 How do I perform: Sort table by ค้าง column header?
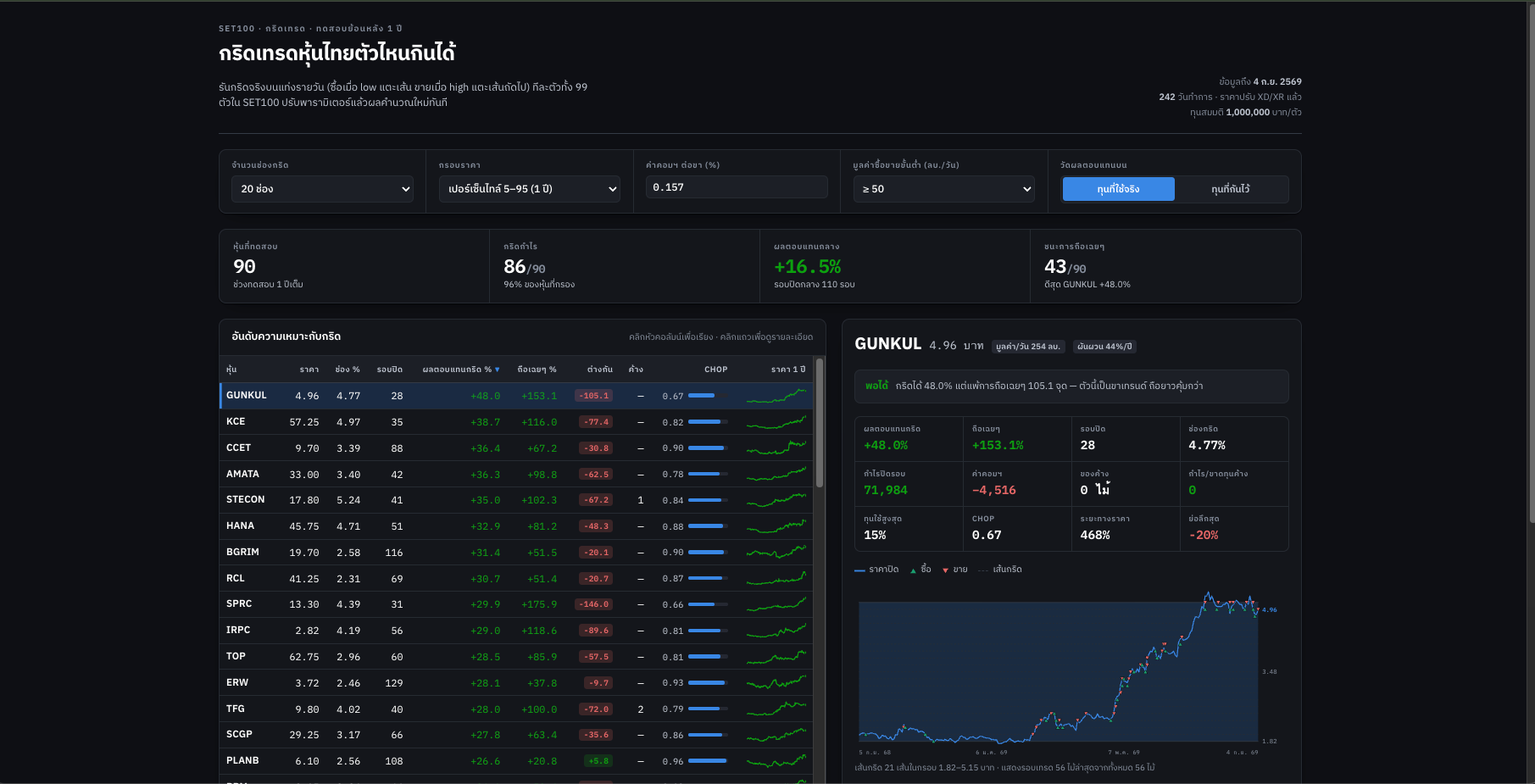click(636, 370)
